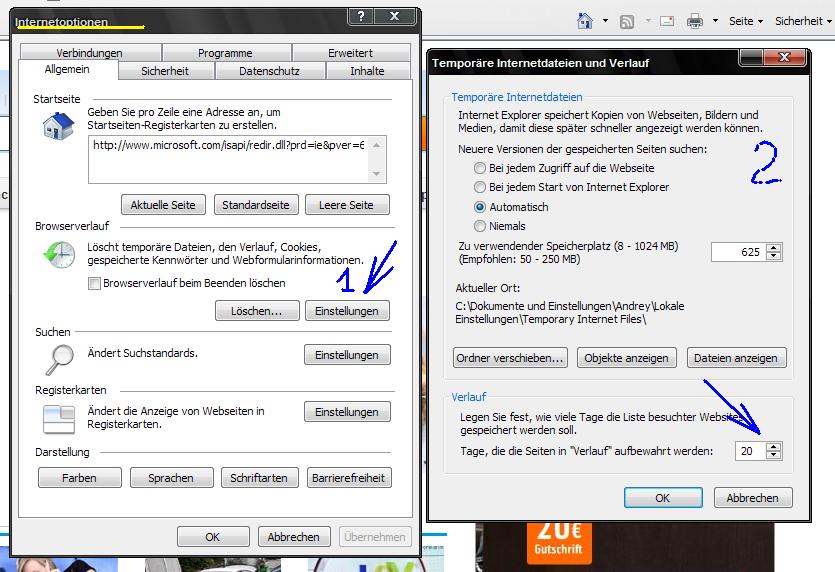This screenshot has width=835, height=572.
Task: Click the RSS feeds icon in the toolbar
Action: pos(627,21)
